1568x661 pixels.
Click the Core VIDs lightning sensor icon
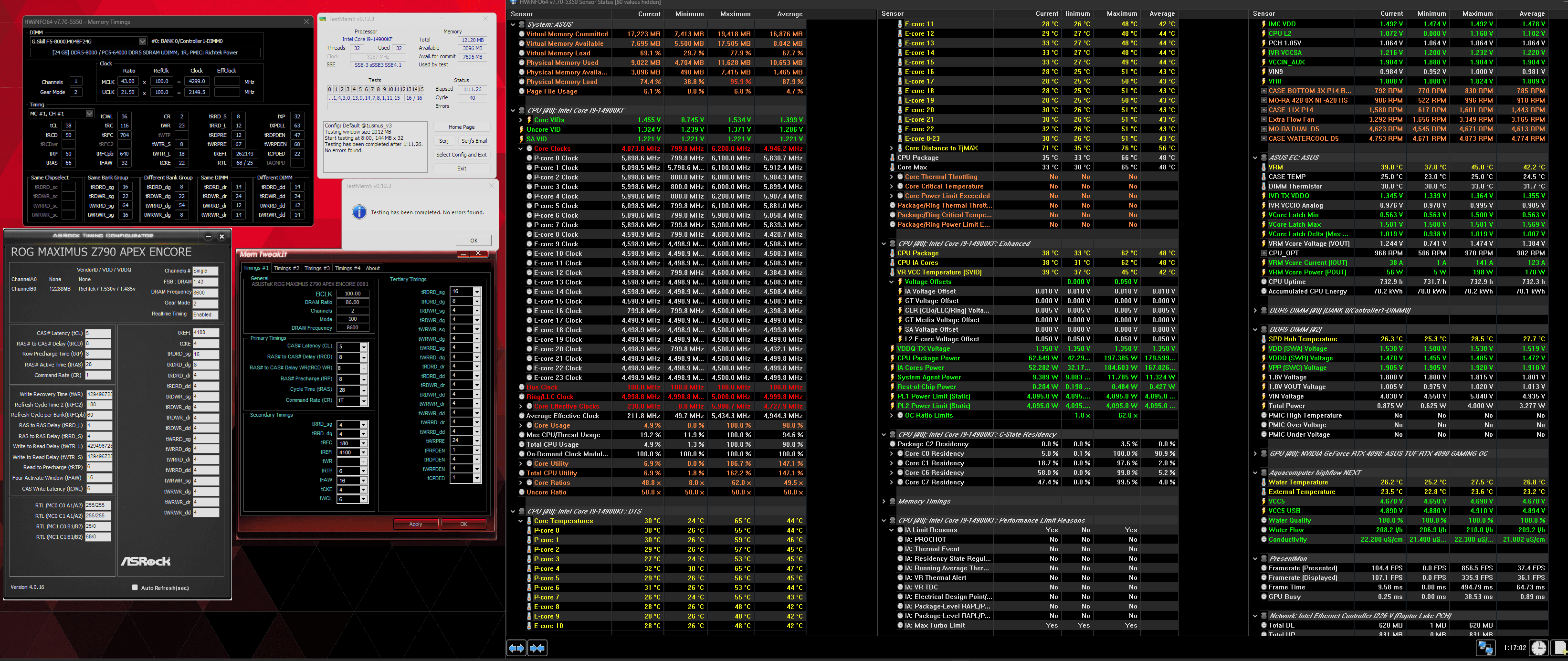coord(529,120)
